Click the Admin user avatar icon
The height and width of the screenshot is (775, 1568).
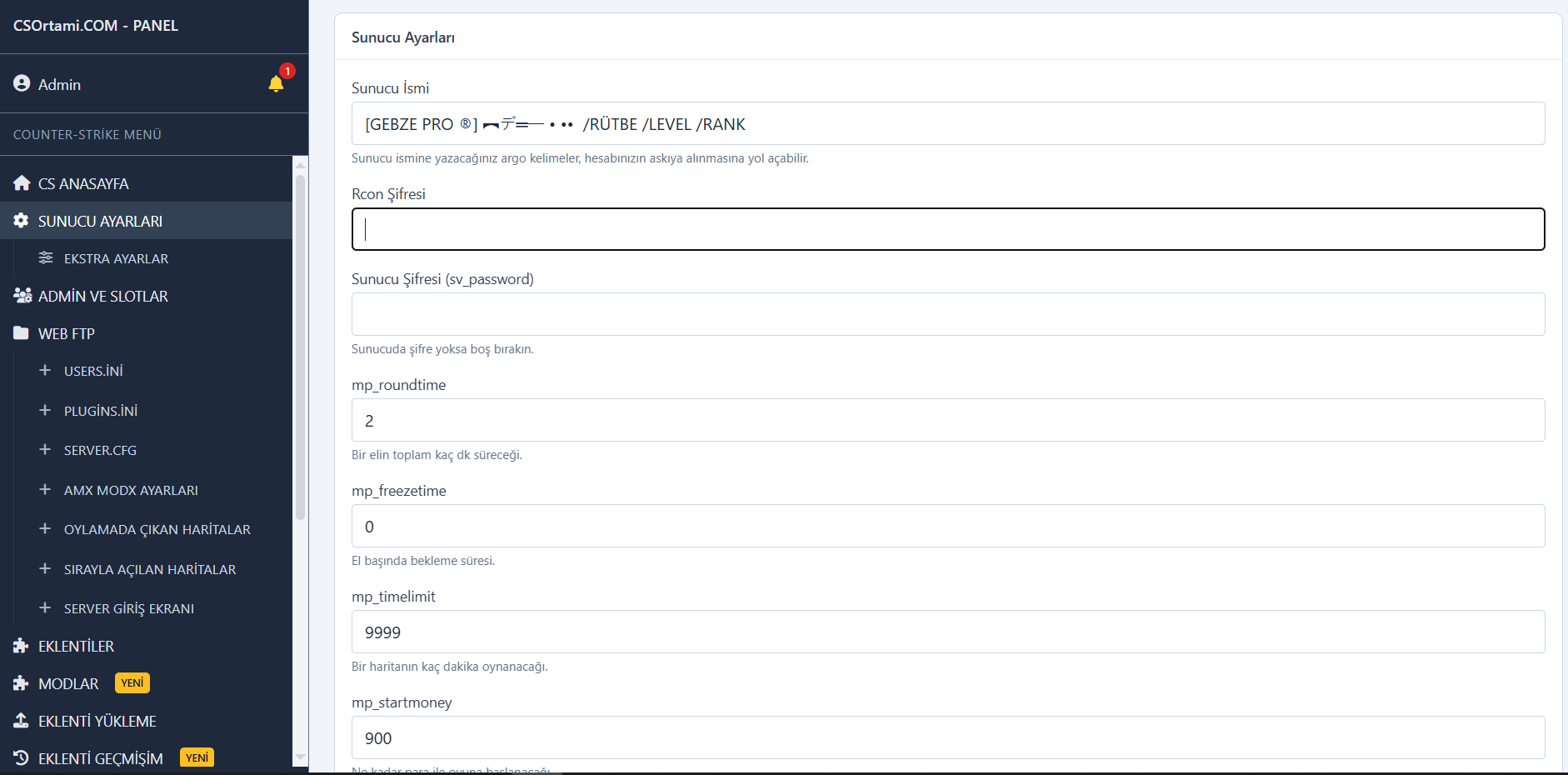20,83
